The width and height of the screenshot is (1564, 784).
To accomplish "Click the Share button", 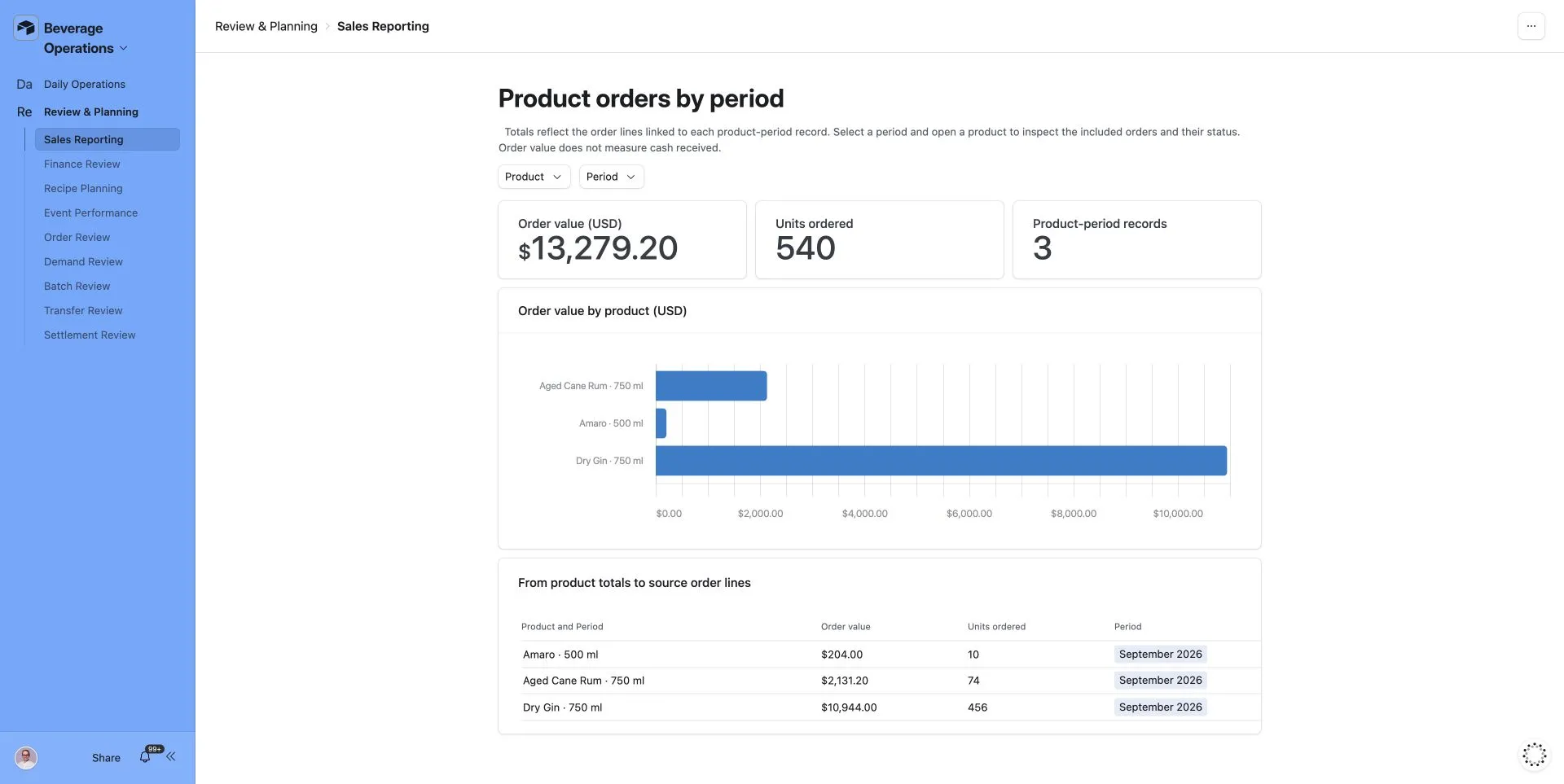I will 106,758.
